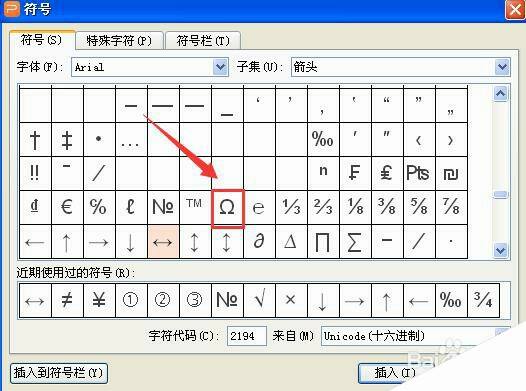Select the new sheqel ₪ symbol
The width and height of the screenshot is (526, 391).
click(451, 174)
